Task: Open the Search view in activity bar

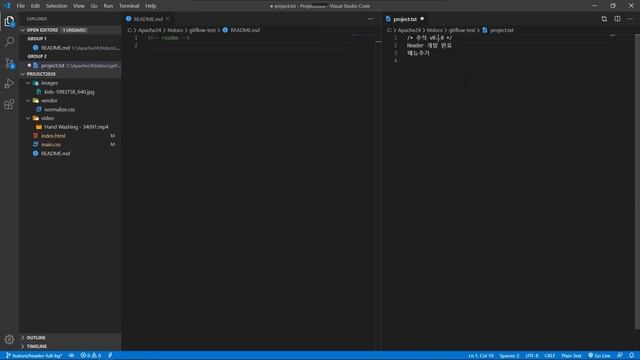Action: pyautogui.click(x=9, y=41)
